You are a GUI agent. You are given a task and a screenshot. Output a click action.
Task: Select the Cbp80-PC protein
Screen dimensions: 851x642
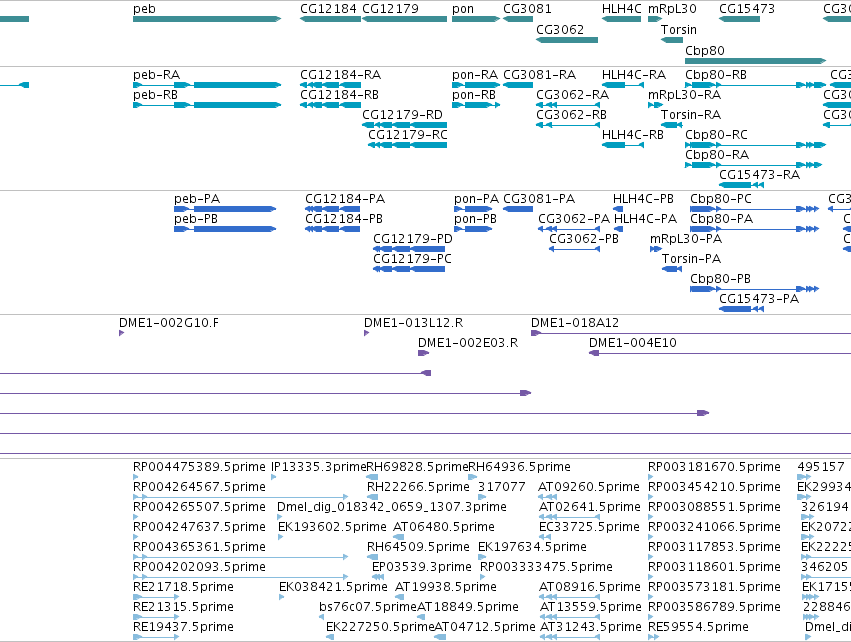click(754, 209)
